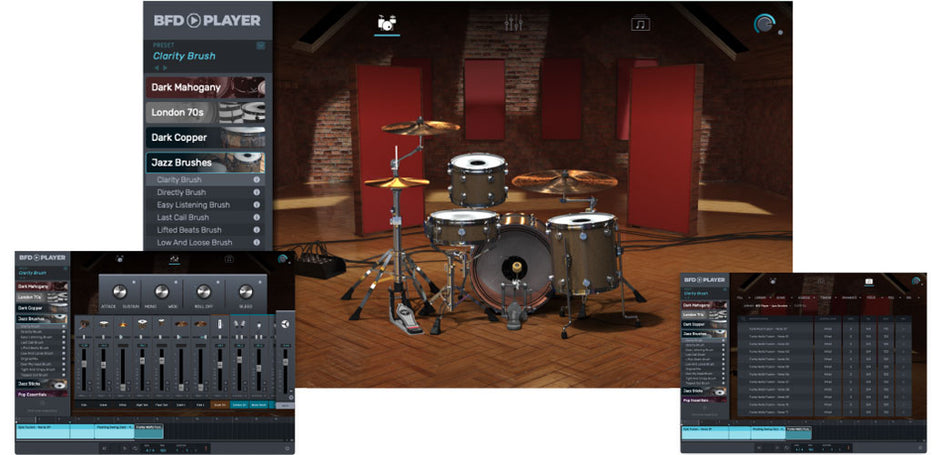Click the Kick channel fader in mixer window

pyautogui.click(x=84, y=363)
